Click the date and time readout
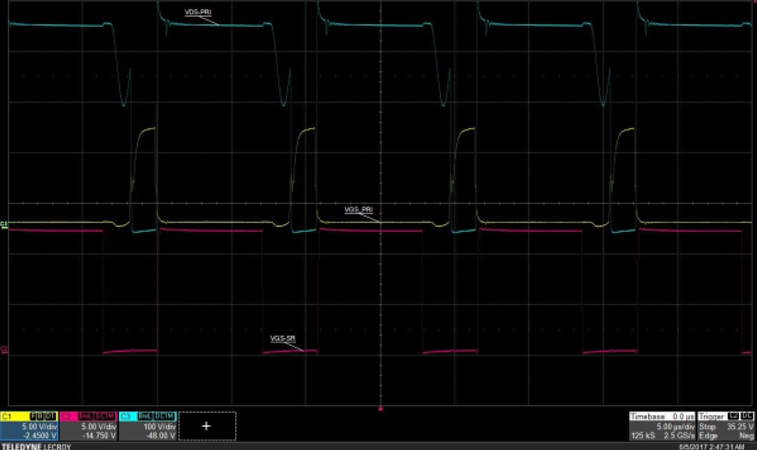Screen dimensions: 757x450 coord(712,447)
